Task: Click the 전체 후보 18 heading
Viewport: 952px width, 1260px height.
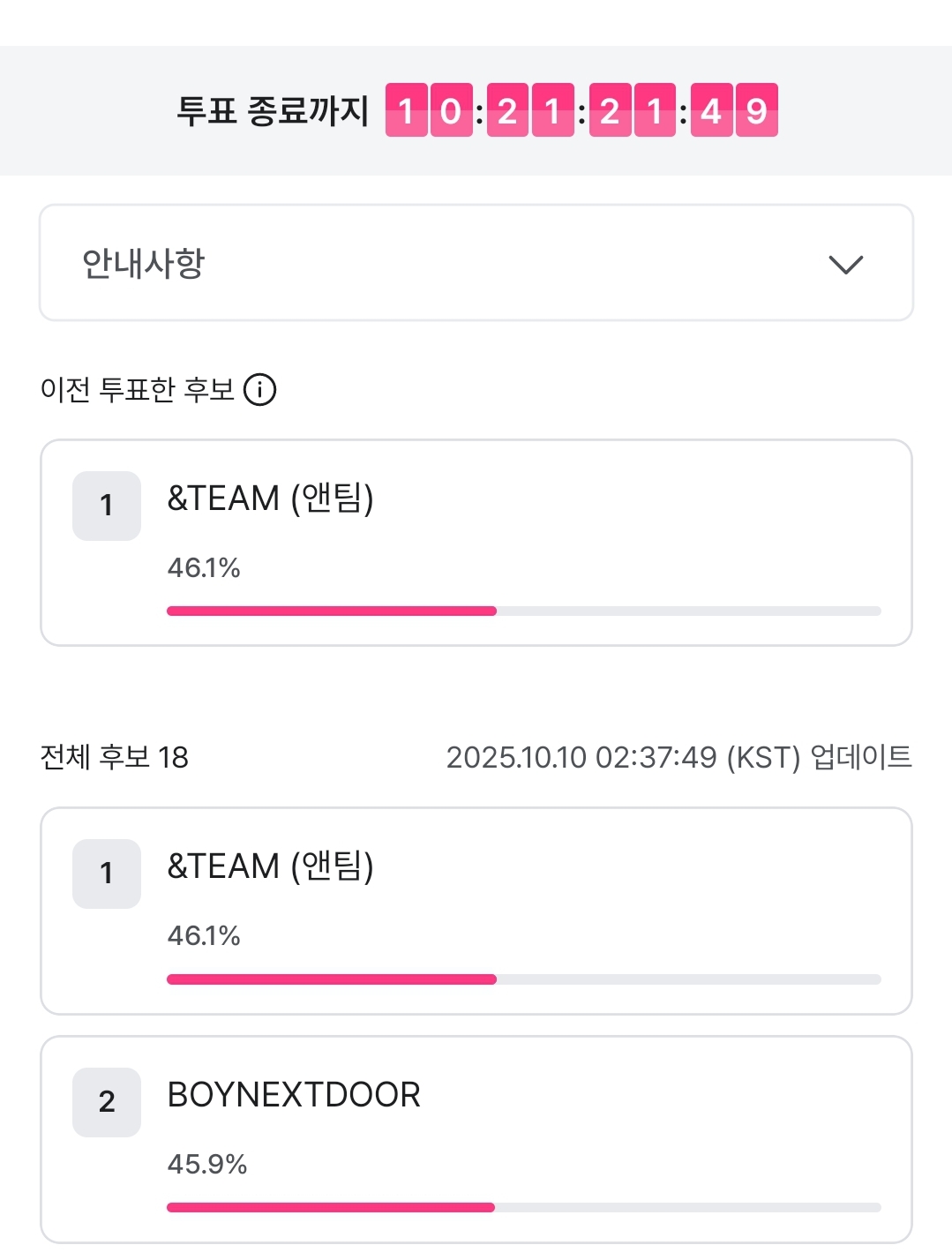Action: click(115, 757)
